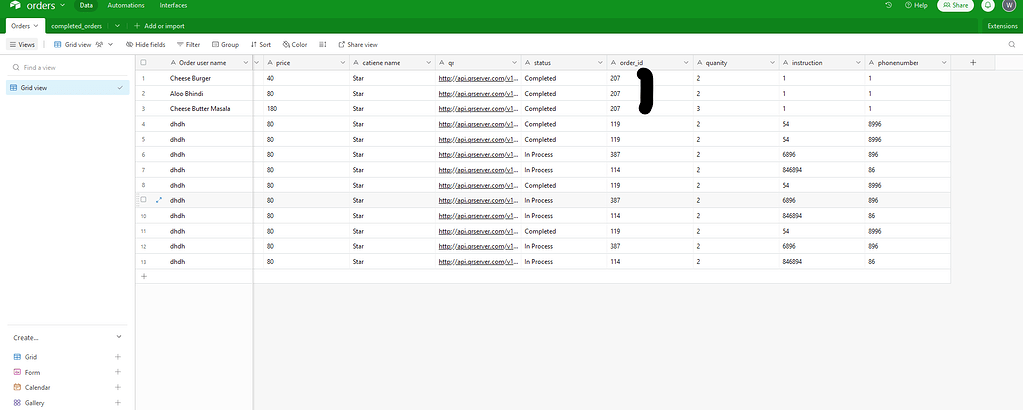
Task: Open Color options
Action: click(295, 44)
